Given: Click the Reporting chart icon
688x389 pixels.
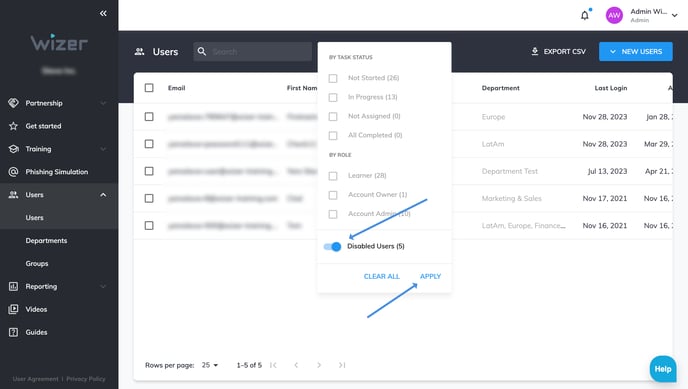Looking at the screenshot, I should 14,286.
